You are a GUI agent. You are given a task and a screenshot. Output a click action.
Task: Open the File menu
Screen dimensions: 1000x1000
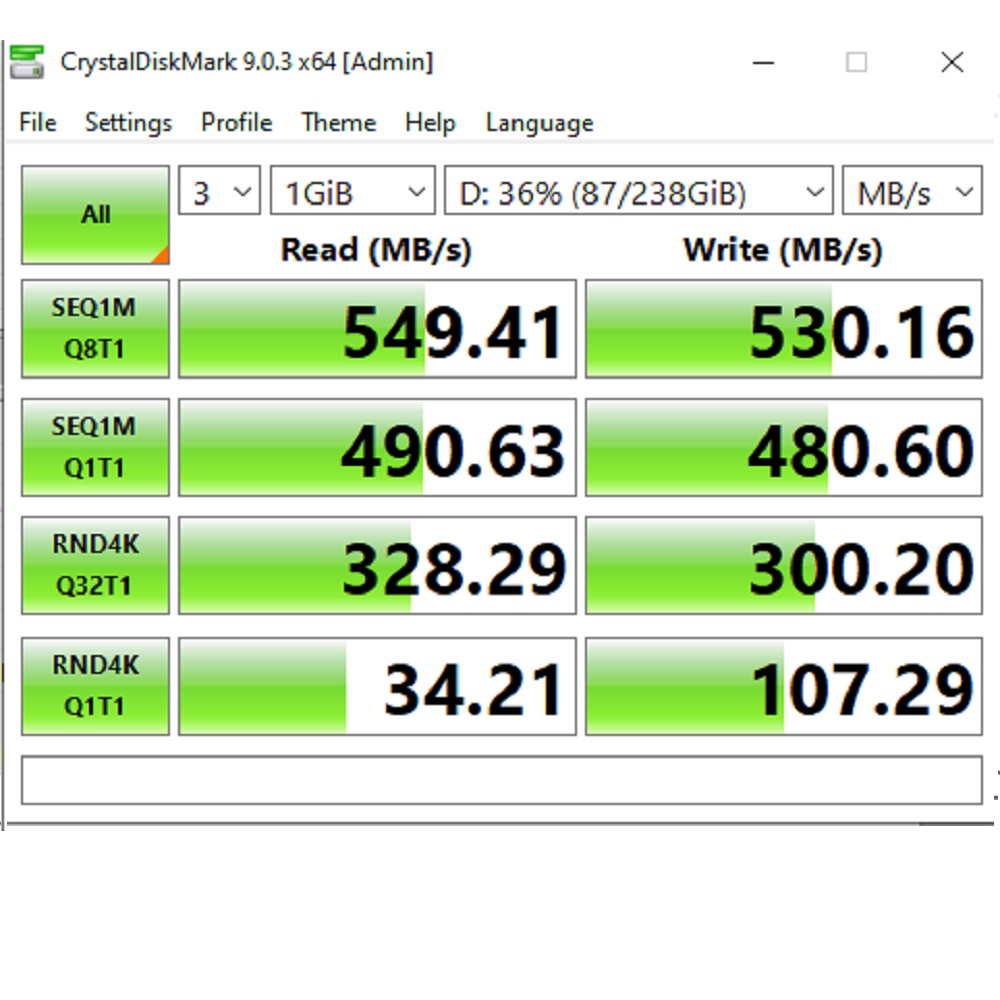click(x=38, y=122)
